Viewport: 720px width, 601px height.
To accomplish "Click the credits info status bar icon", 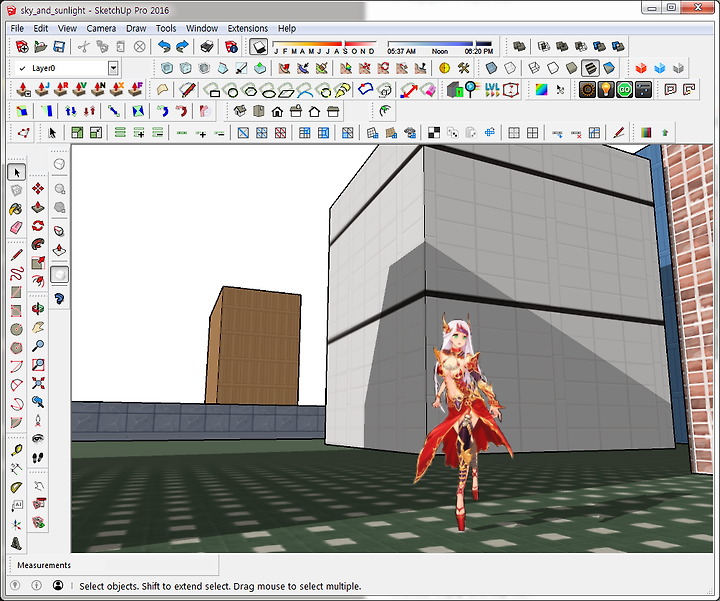I will click(x=36, y=585).
